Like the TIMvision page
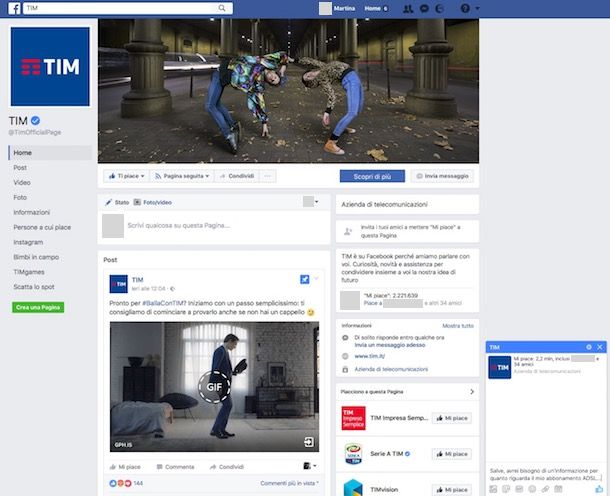 [452, 490]
